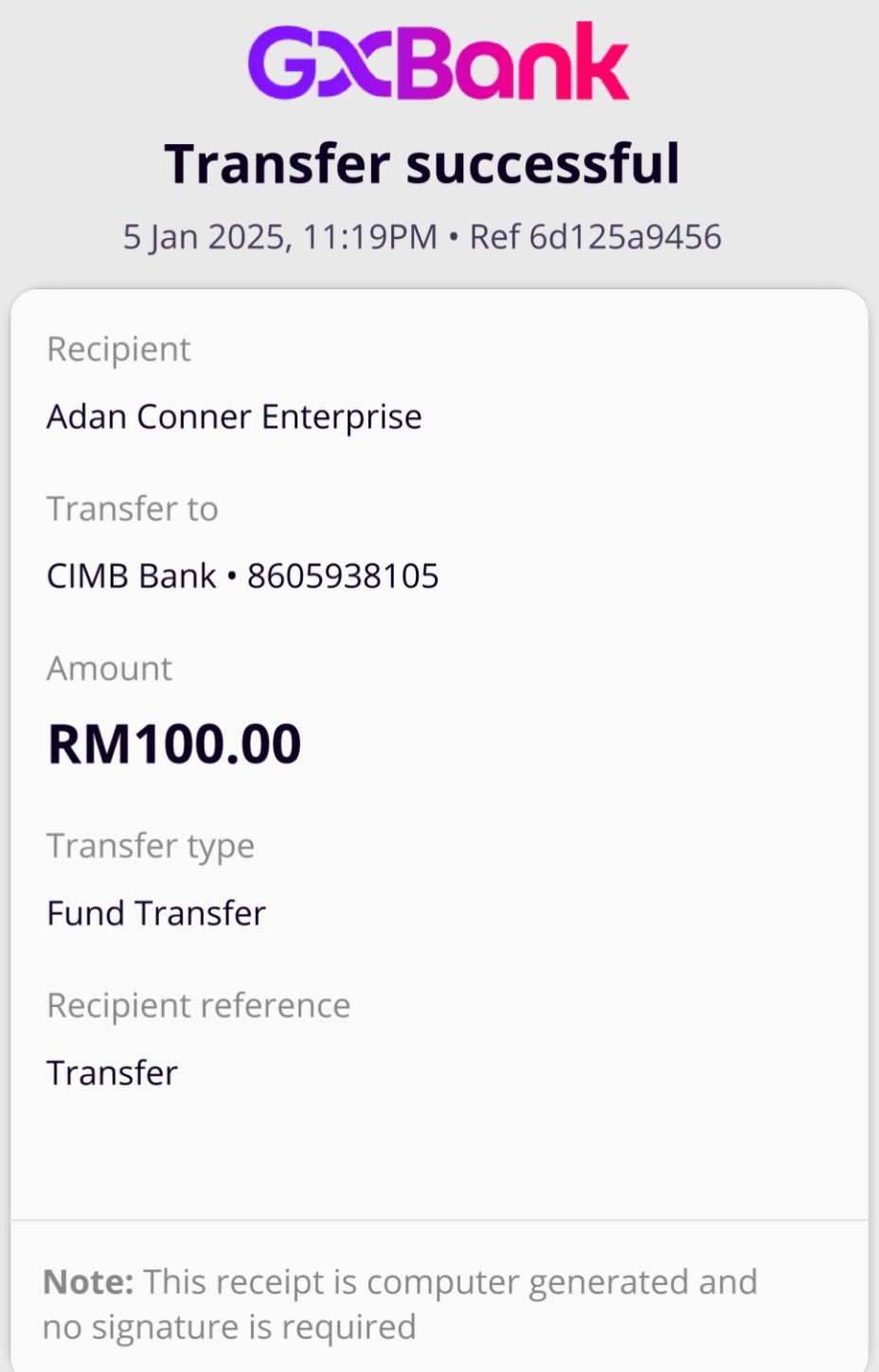Select the 'Fund Transfer' value

pyautogui.click(x=156, y=913)
